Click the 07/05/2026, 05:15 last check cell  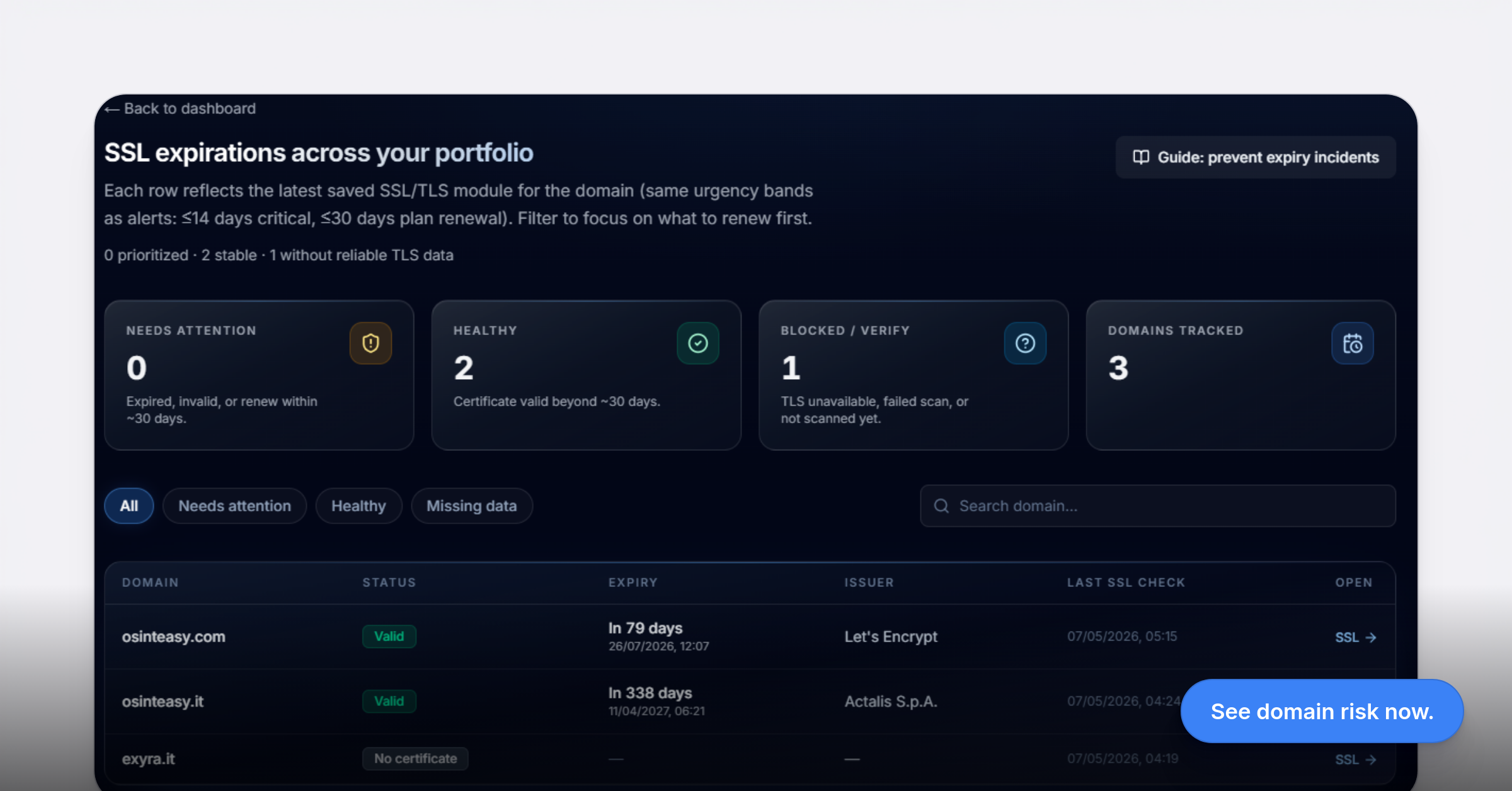tap(1122, 636)
